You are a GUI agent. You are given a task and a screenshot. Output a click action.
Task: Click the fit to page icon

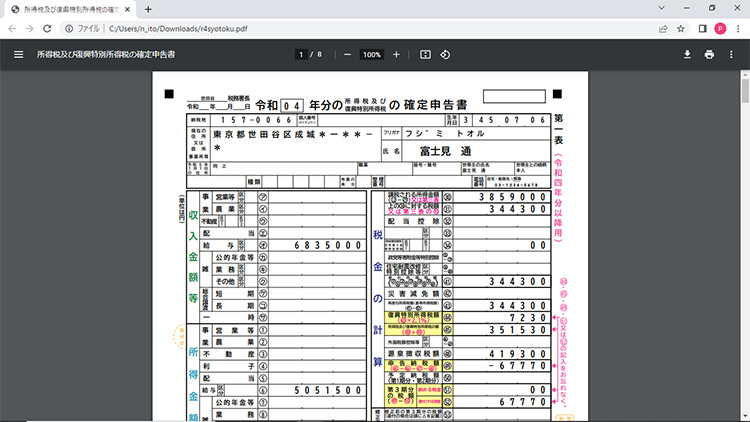[x=425, y=54]
